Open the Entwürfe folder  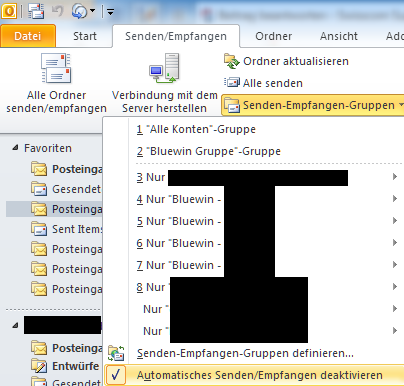point(75,366)
